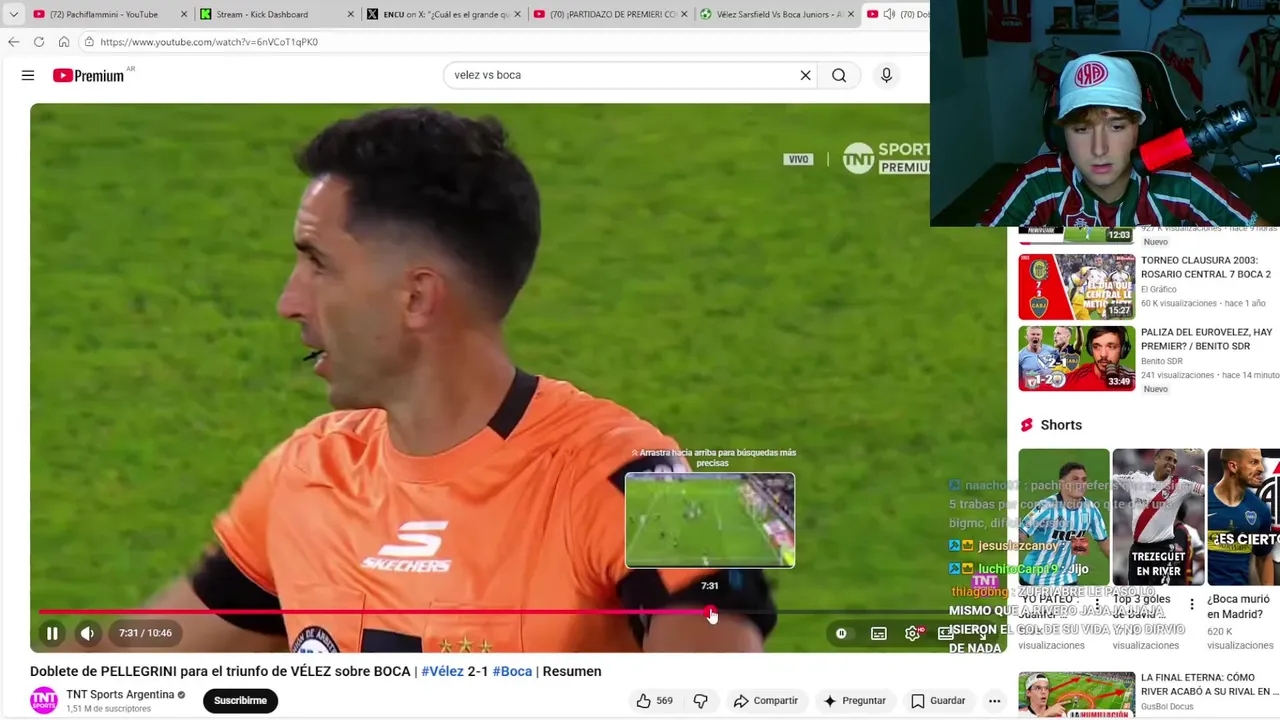
Task: Open TNT Sports Argentina channel name
Action: (120, 694)
